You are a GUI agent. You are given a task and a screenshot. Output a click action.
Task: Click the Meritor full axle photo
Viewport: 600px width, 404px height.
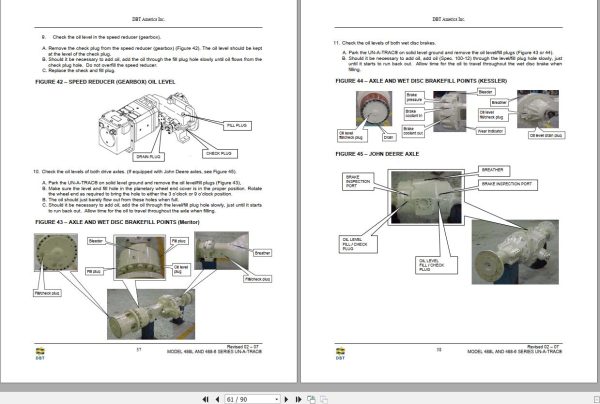click(151, 314)
